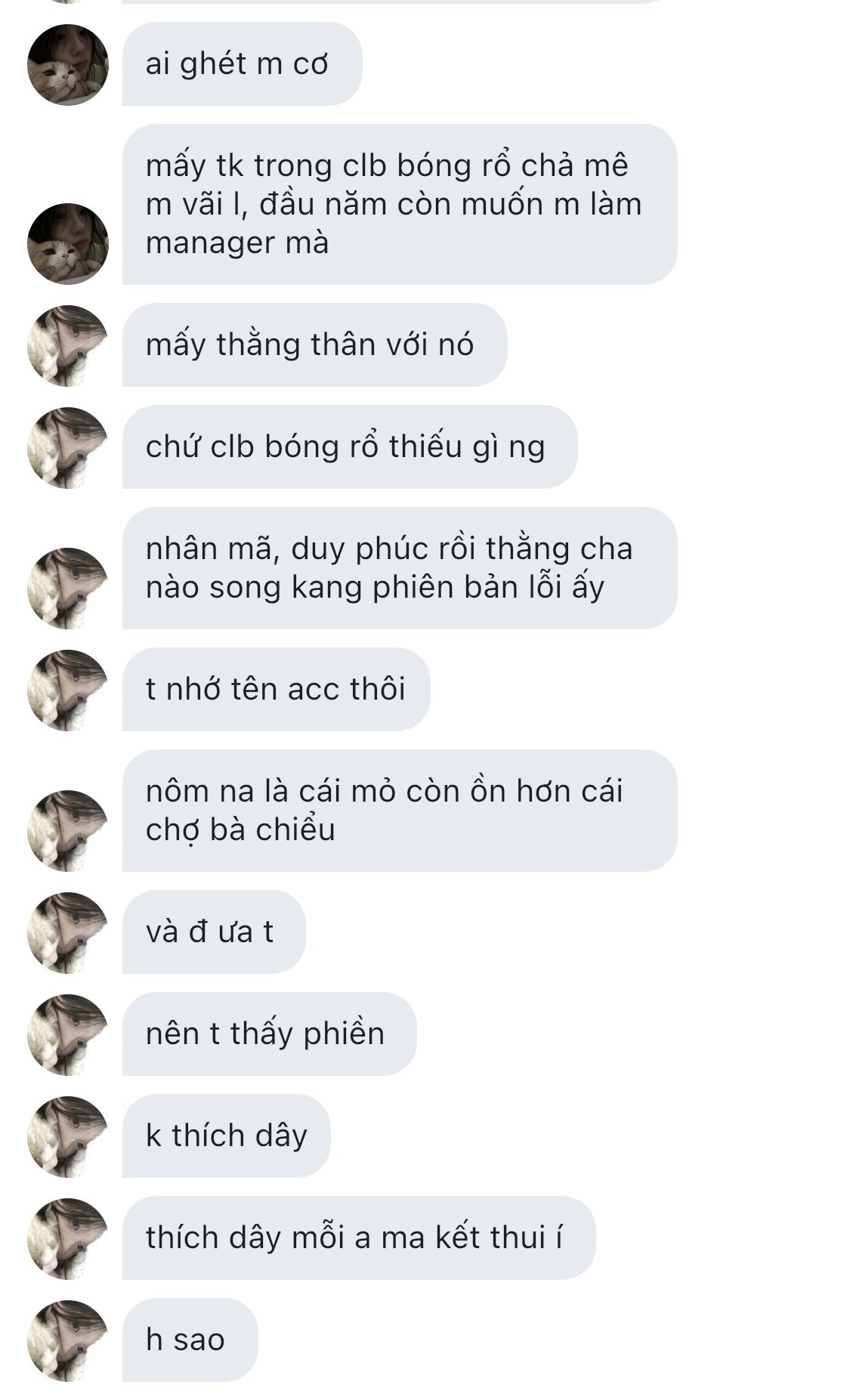Select the "ai ghét m cơ" message bubble
Image resolution: width=850 pixels, height=1400 pixels.
243,64
